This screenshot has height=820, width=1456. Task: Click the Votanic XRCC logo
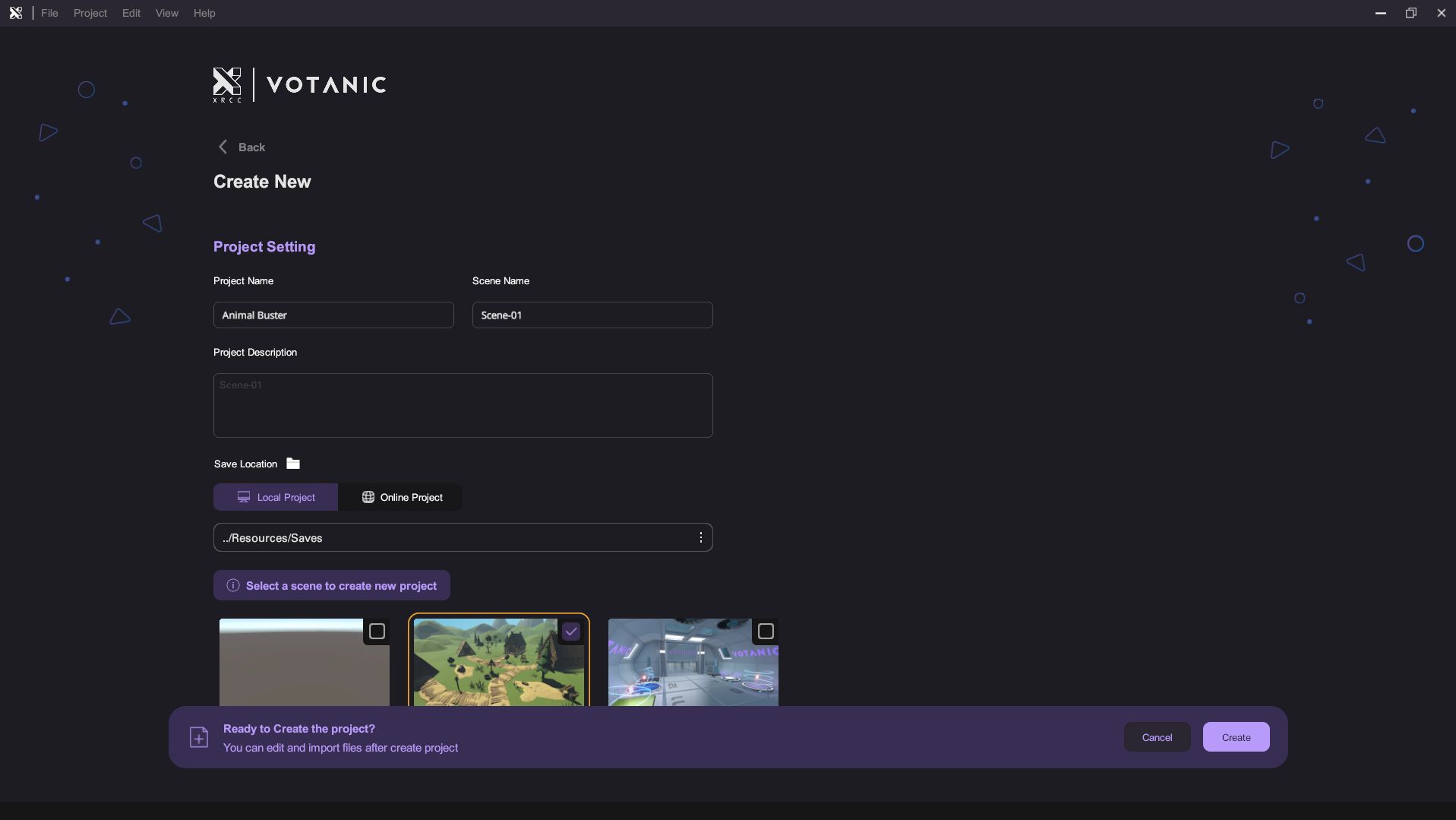pyautogui.click(x=299, y=85)
